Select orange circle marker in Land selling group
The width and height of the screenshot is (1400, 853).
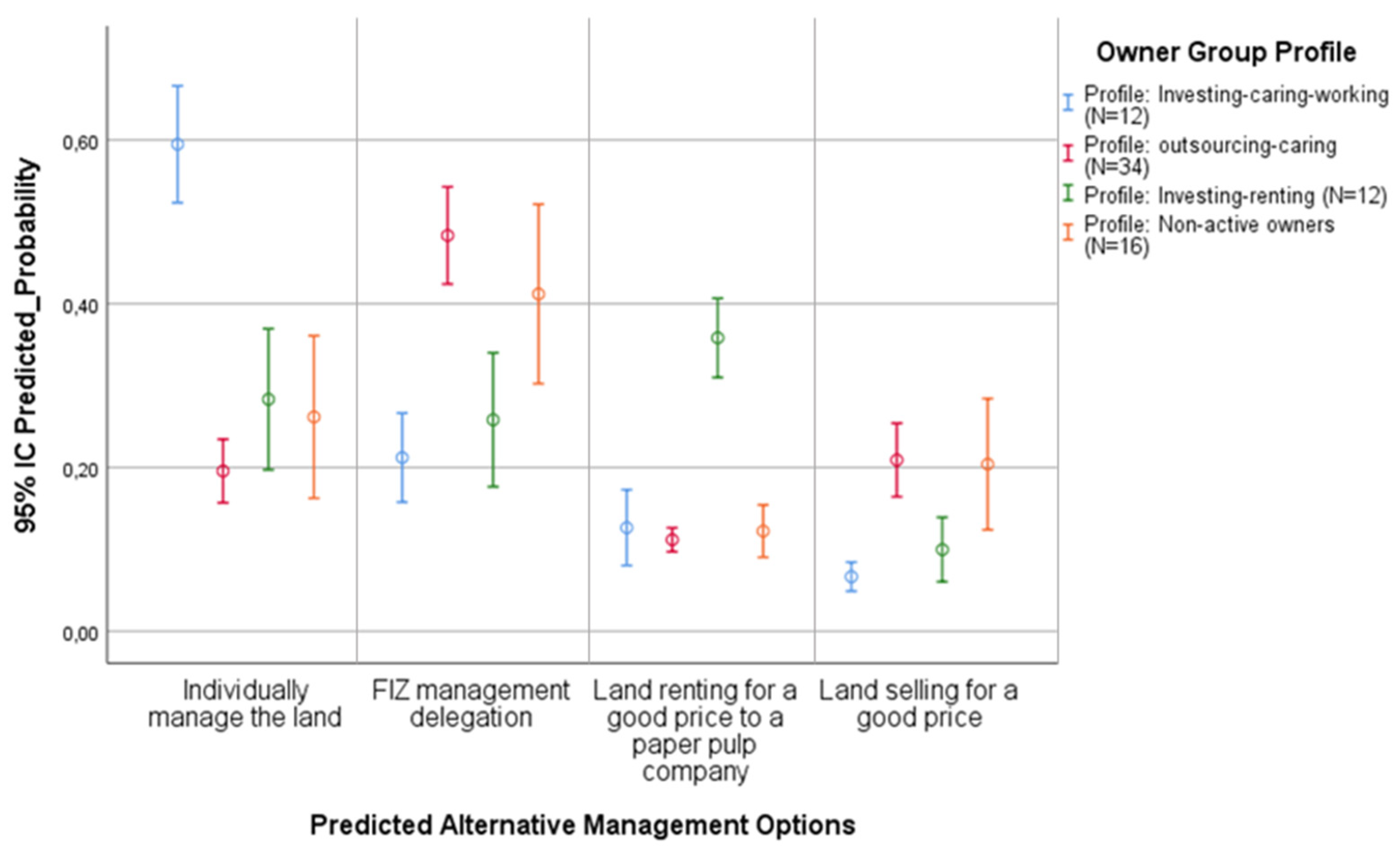pyautogui.click(x=988, y=464)
